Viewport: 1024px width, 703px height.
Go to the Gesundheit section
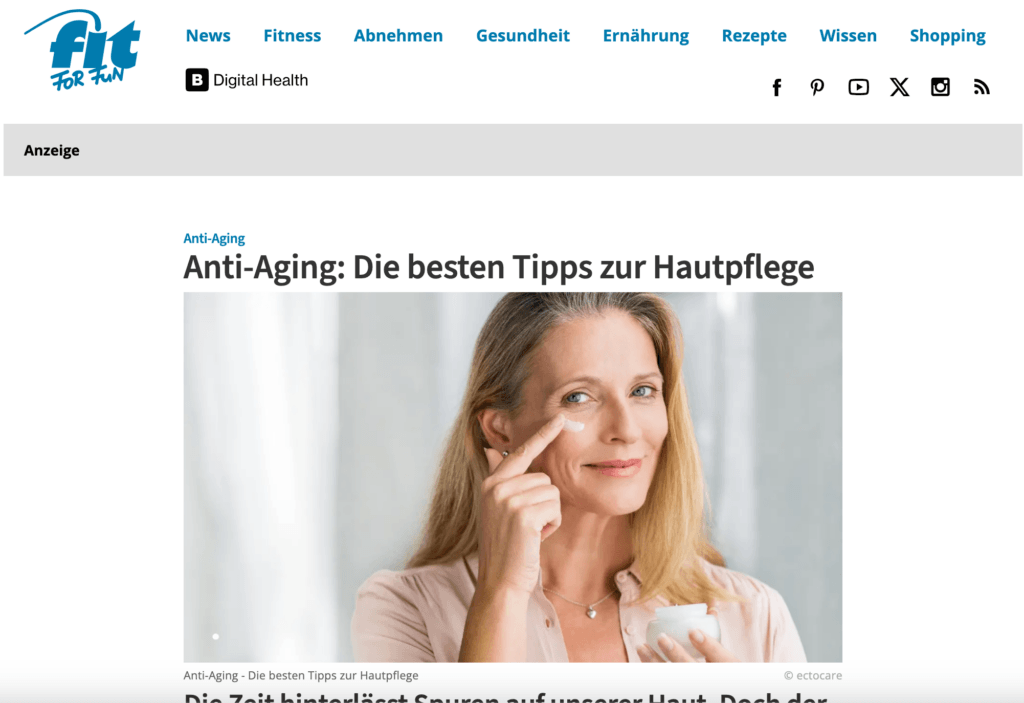[x=522, y=35]
